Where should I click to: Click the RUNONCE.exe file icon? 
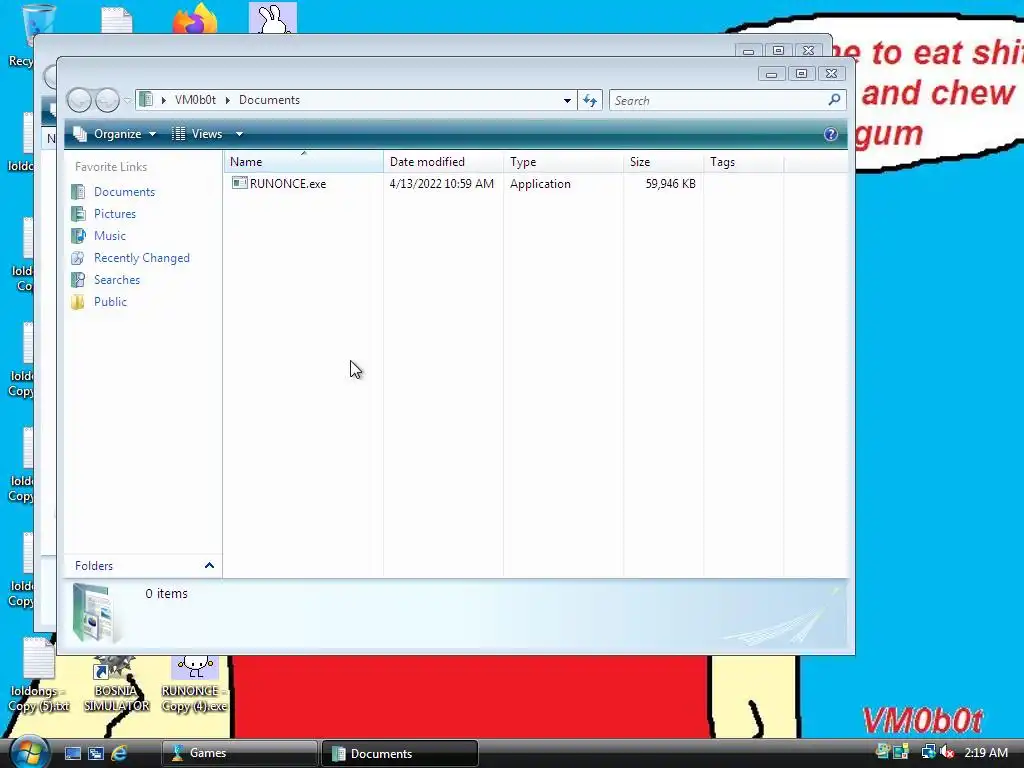point(239,184)
